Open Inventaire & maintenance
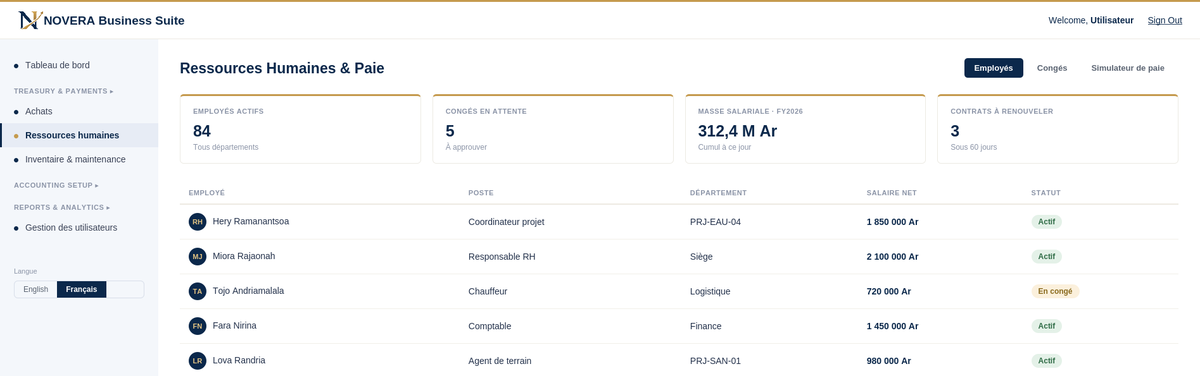The height and width of the screenshot is (376, 1200). click(x=79, y=159)
